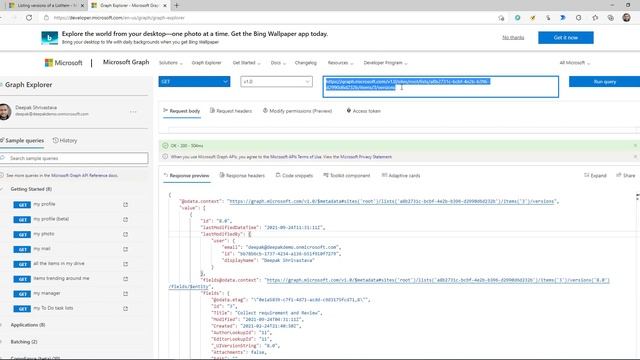Click the No thanks link
640x360 pixels.
513,38
